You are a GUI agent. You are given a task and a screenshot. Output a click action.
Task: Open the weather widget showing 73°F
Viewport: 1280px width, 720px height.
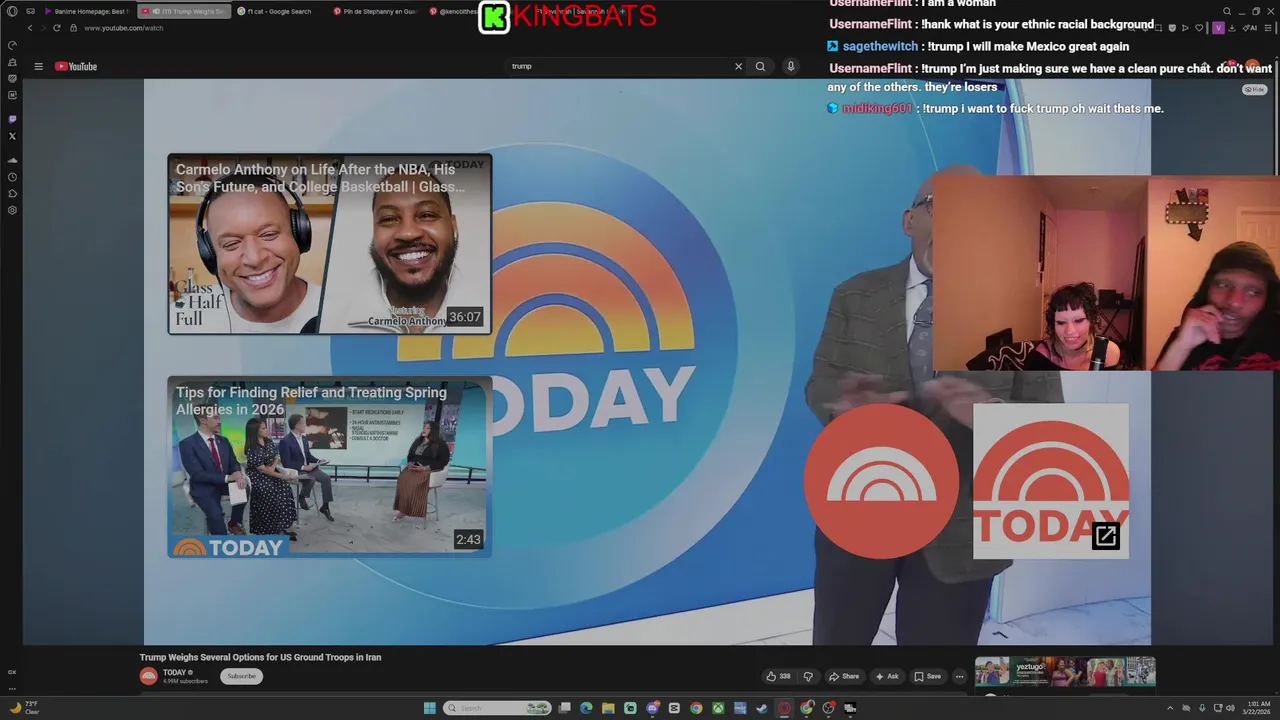point(24,707)
